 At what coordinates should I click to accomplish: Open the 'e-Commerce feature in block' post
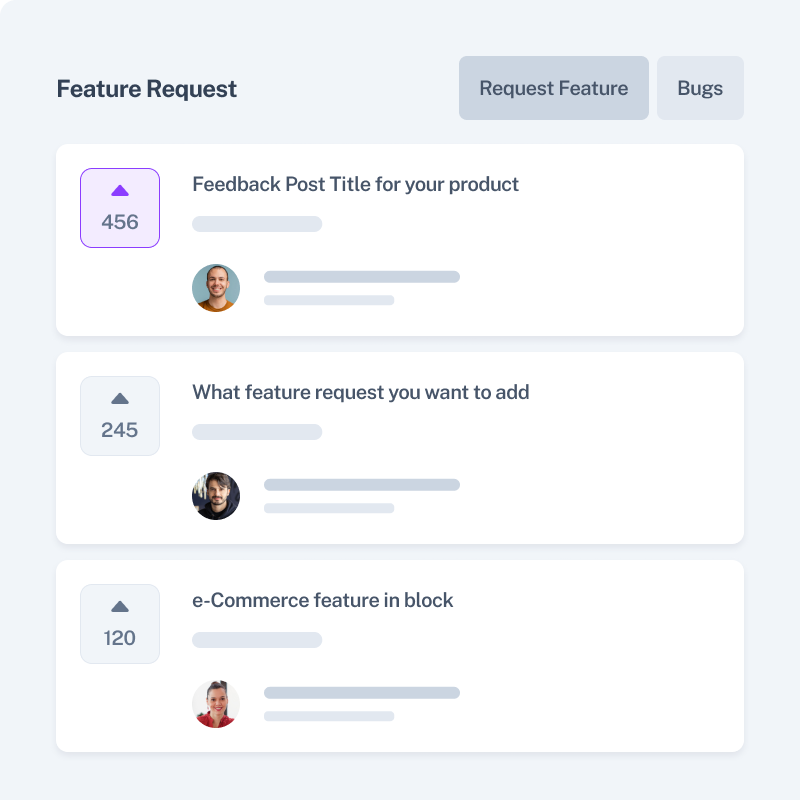click(x=322, y=600)
